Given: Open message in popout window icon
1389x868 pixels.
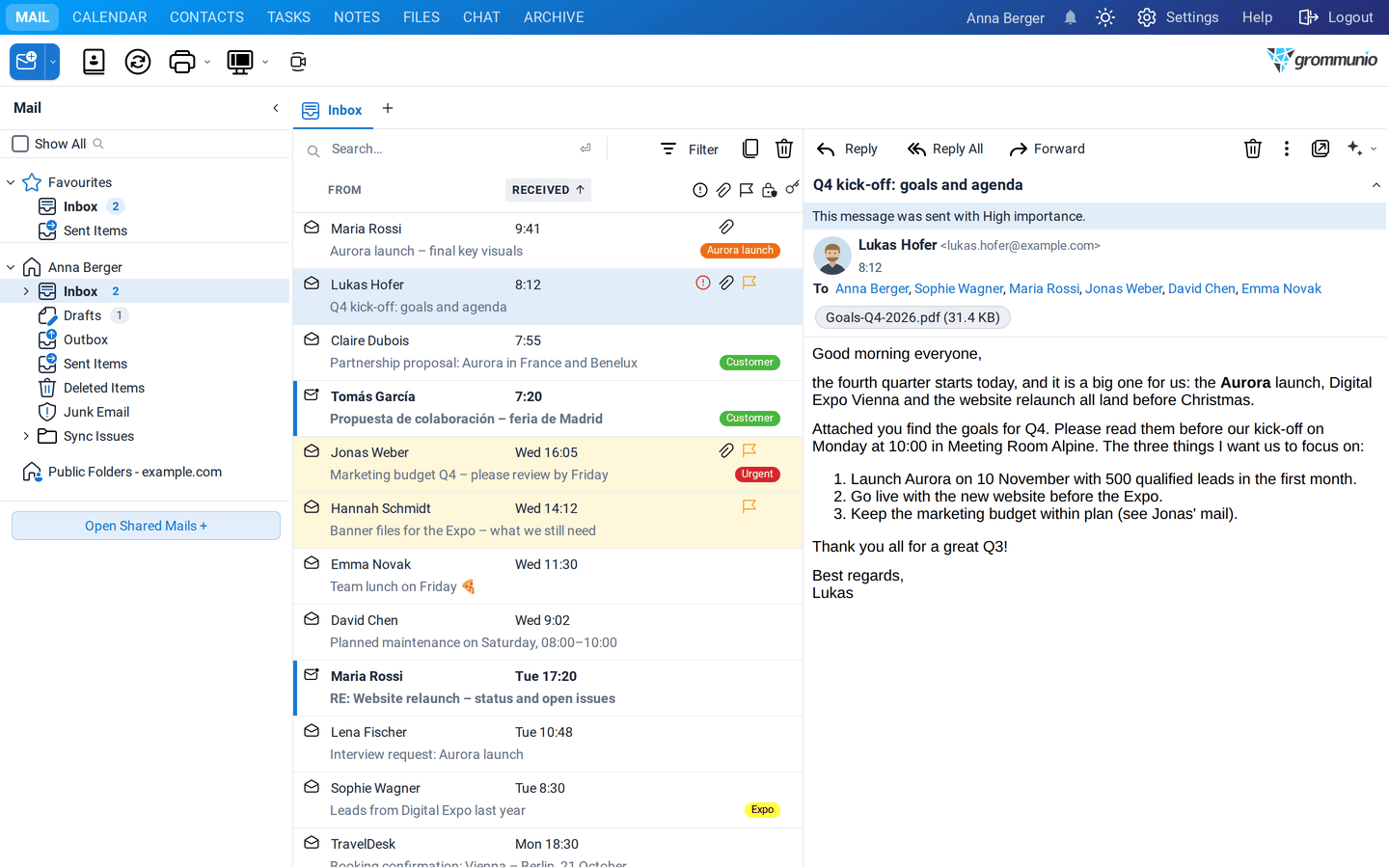Looking at the screenshot, I should pos(1321,149).
